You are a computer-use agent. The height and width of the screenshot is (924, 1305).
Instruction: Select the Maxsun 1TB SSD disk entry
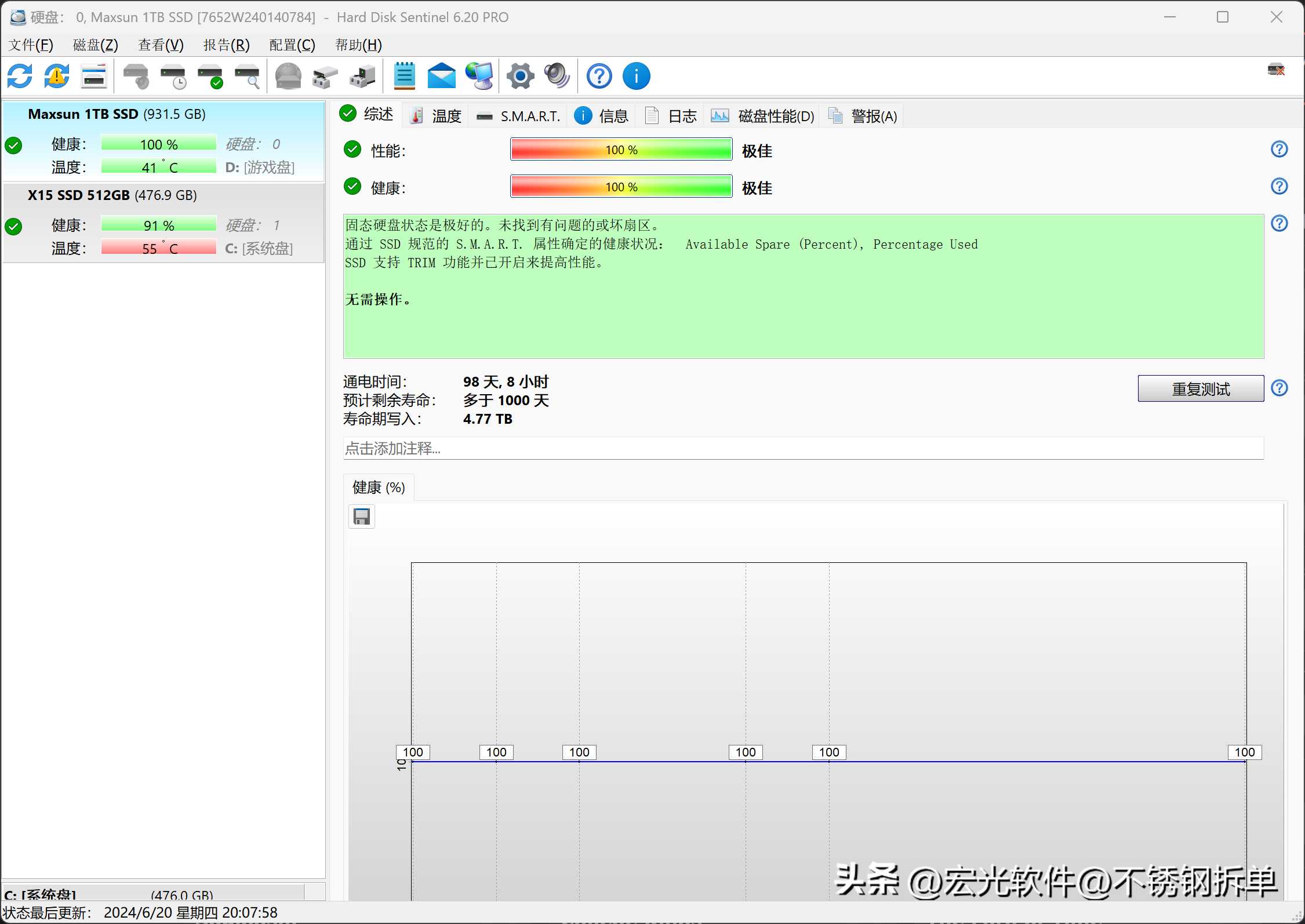163,141
